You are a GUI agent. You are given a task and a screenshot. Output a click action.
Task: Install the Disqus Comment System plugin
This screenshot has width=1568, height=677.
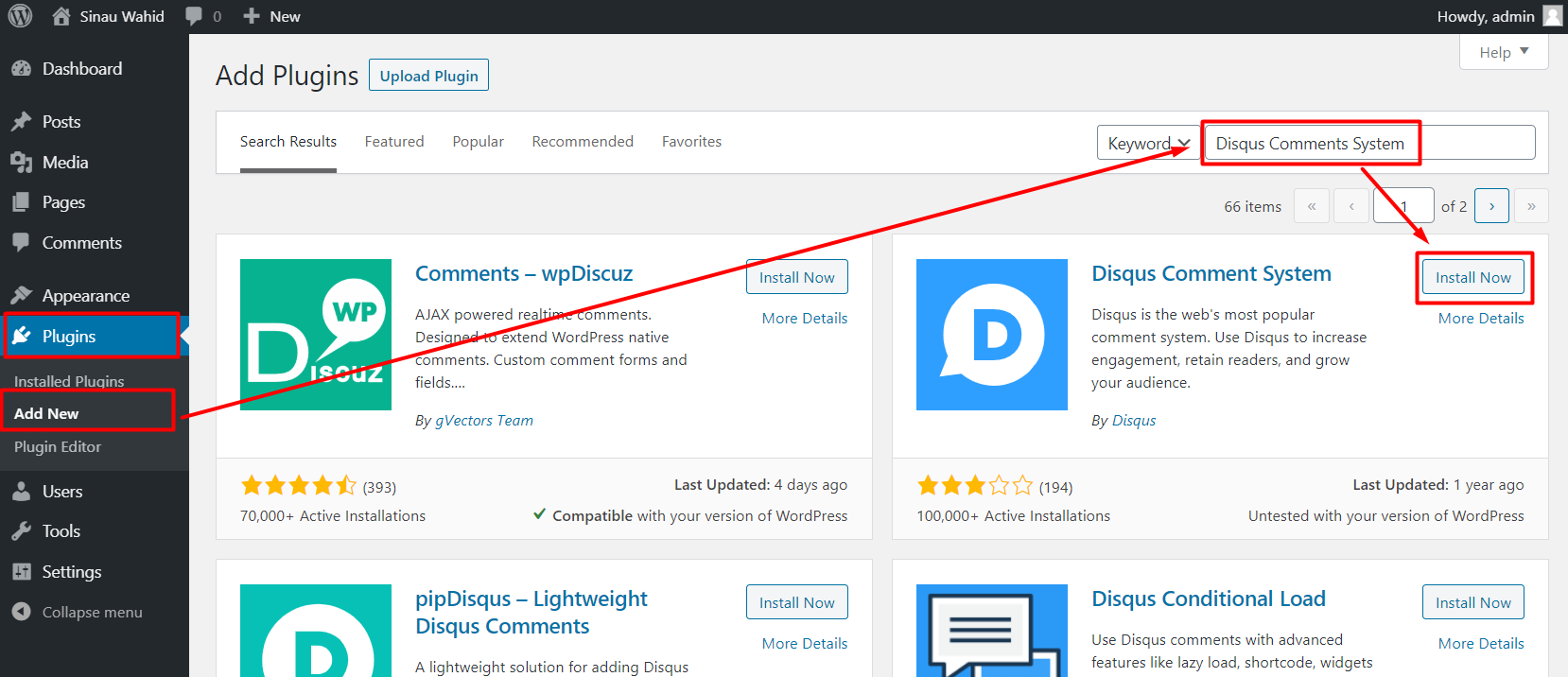[x=1472, y=278]
